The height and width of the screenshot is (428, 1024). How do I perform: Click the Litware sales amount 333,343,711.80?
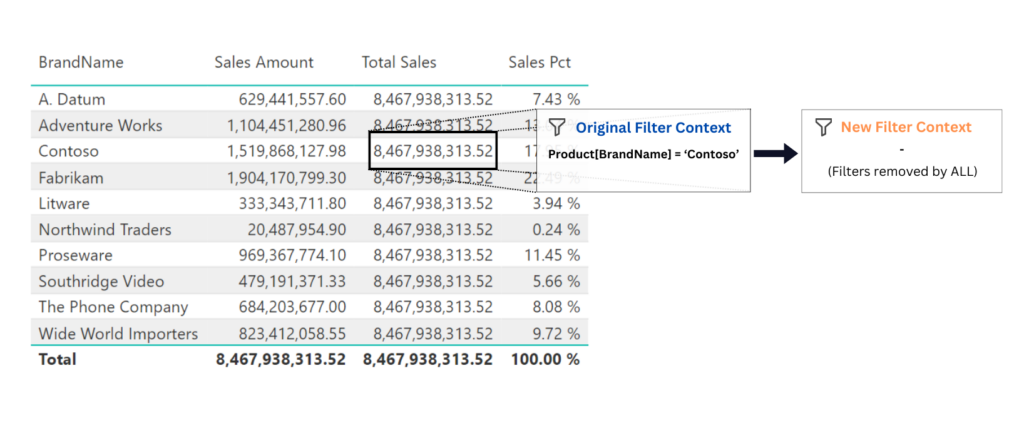click(293, 204)
